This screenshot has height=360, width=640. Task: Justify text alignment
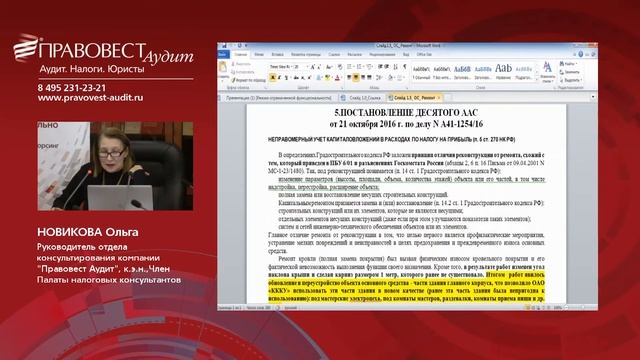point(369,78)
